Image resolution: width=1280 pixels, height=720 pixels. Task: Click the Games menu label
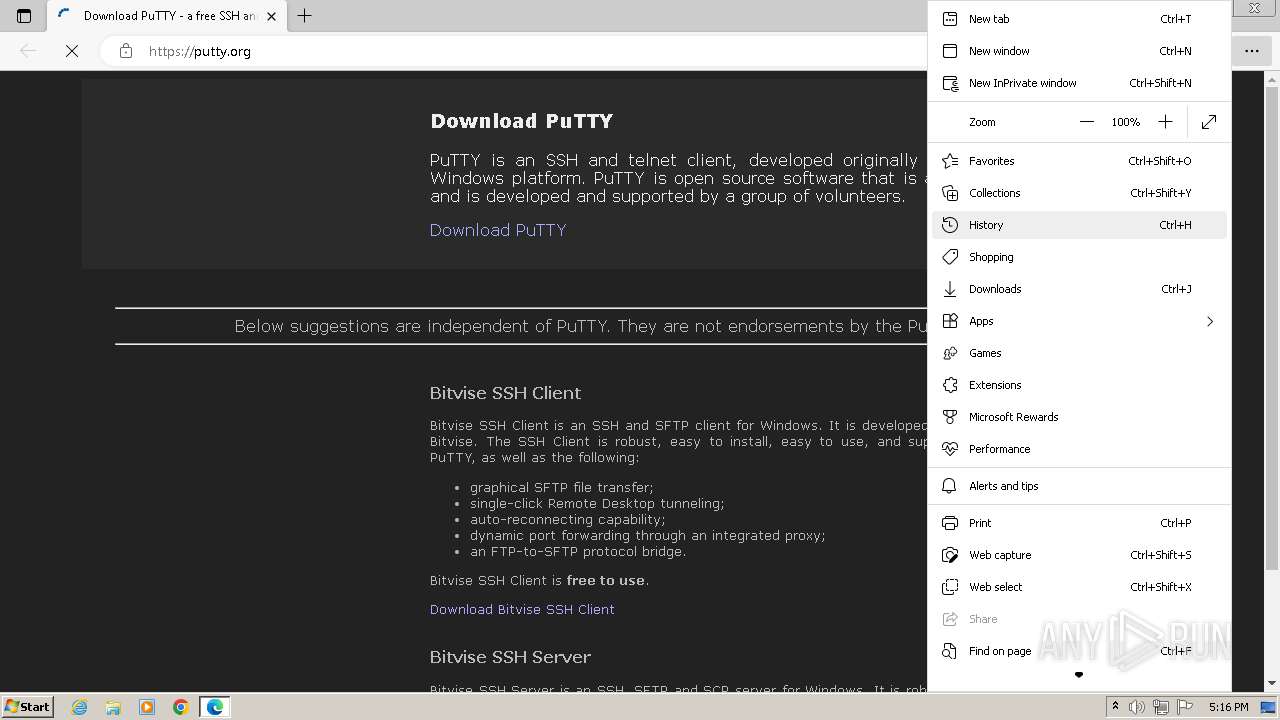pyautogui.click(x=985, y=353)
